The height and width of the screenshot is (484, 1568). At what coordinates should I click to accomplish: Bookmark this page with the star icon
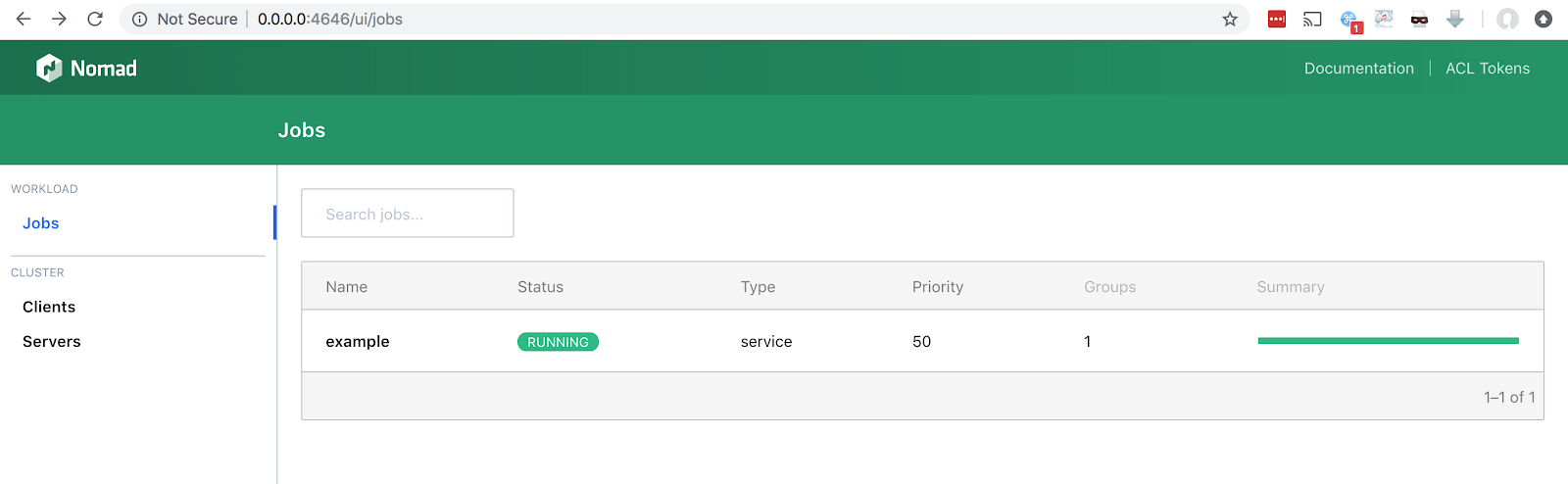tap(1230, 19)
